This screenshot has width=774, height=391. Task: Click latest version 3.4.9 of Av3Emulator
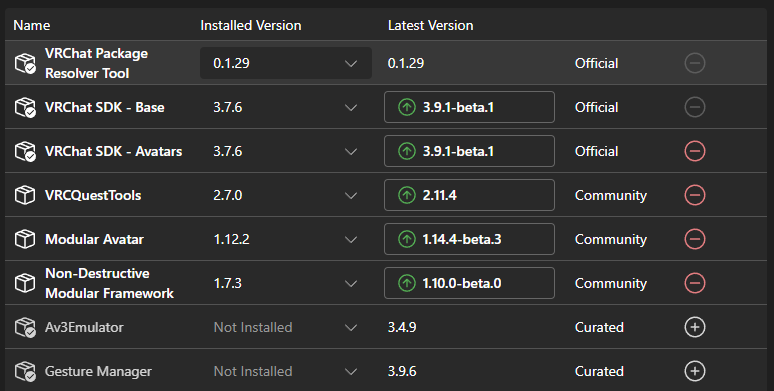point(402,327)
